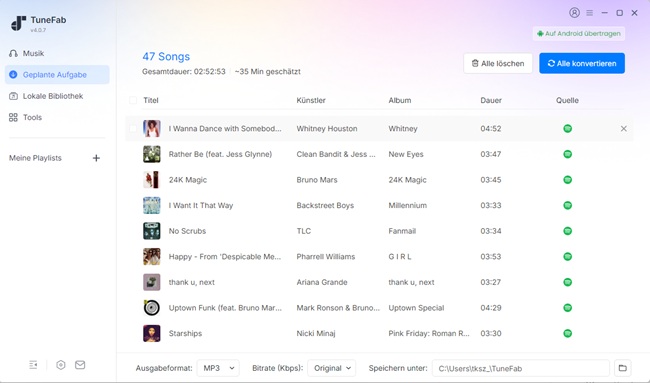
Task: Click Spotify source icon for No Scrubs
Action: coord(568,231)
